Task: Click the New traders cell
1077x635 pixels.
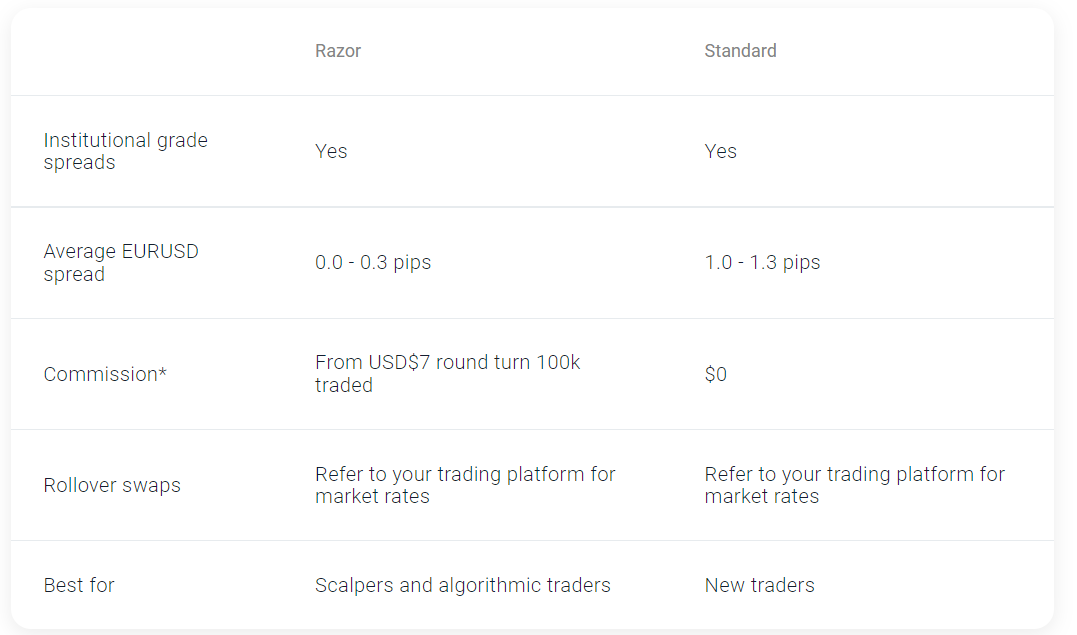Action: (x=759, y=585)
